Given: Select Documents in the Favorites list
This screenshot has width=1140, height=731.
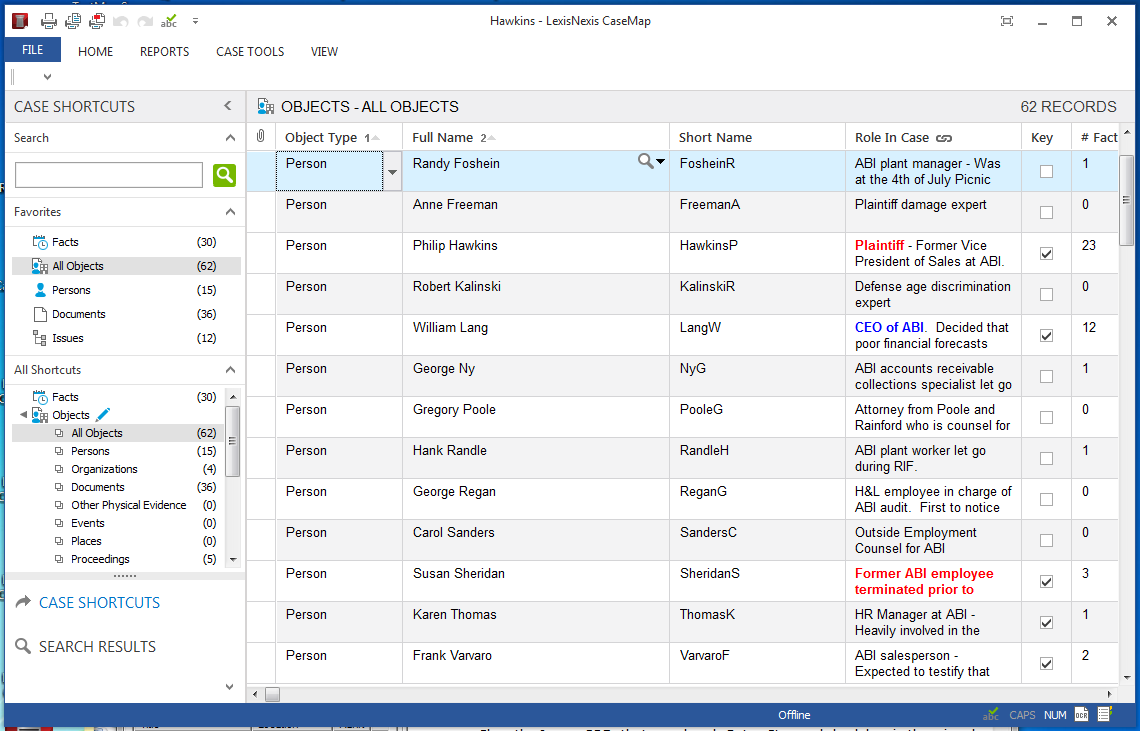Looking at the screenshot, I should [78, 314].
